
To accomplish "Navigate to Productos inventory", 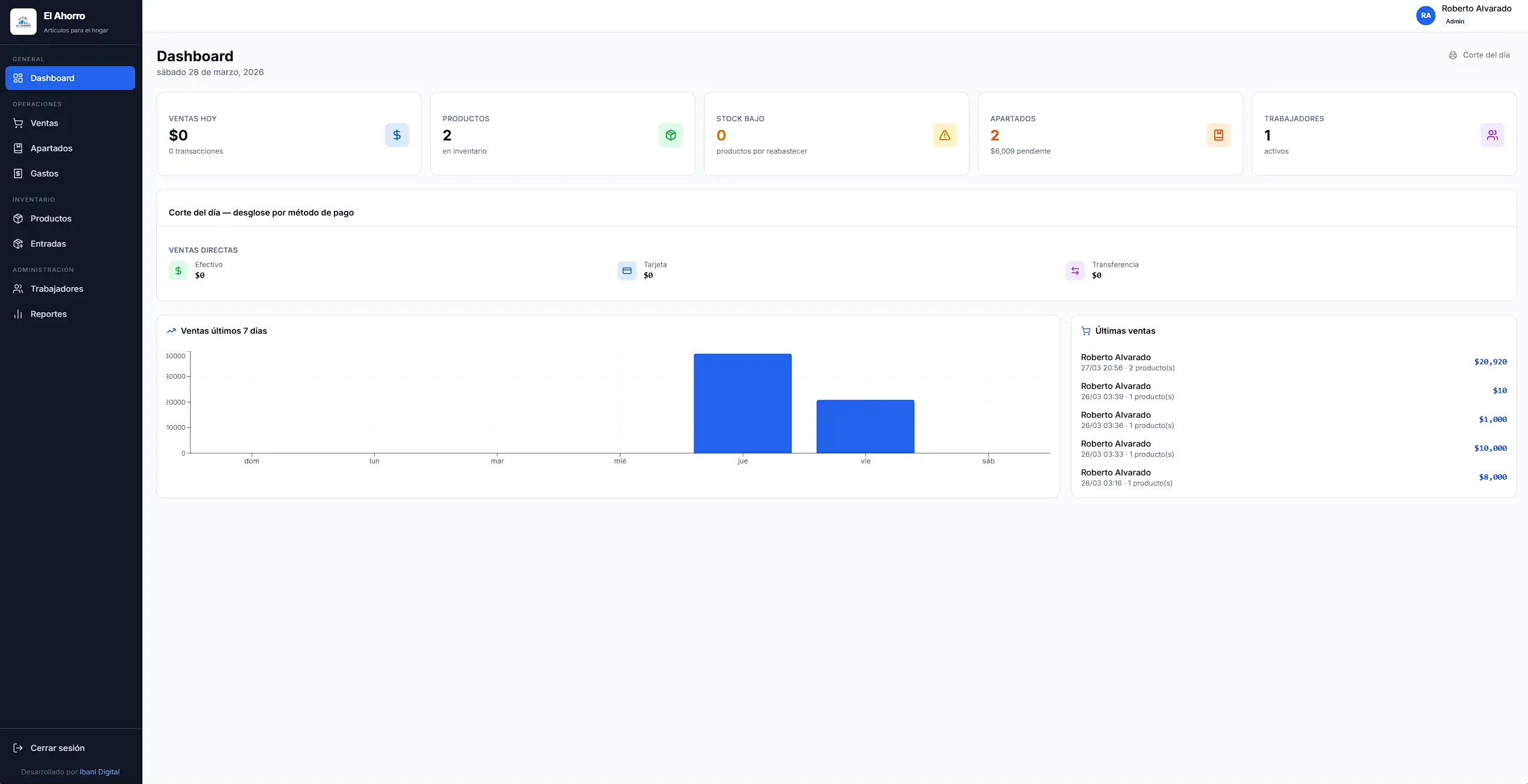I will tap(50, 219).
